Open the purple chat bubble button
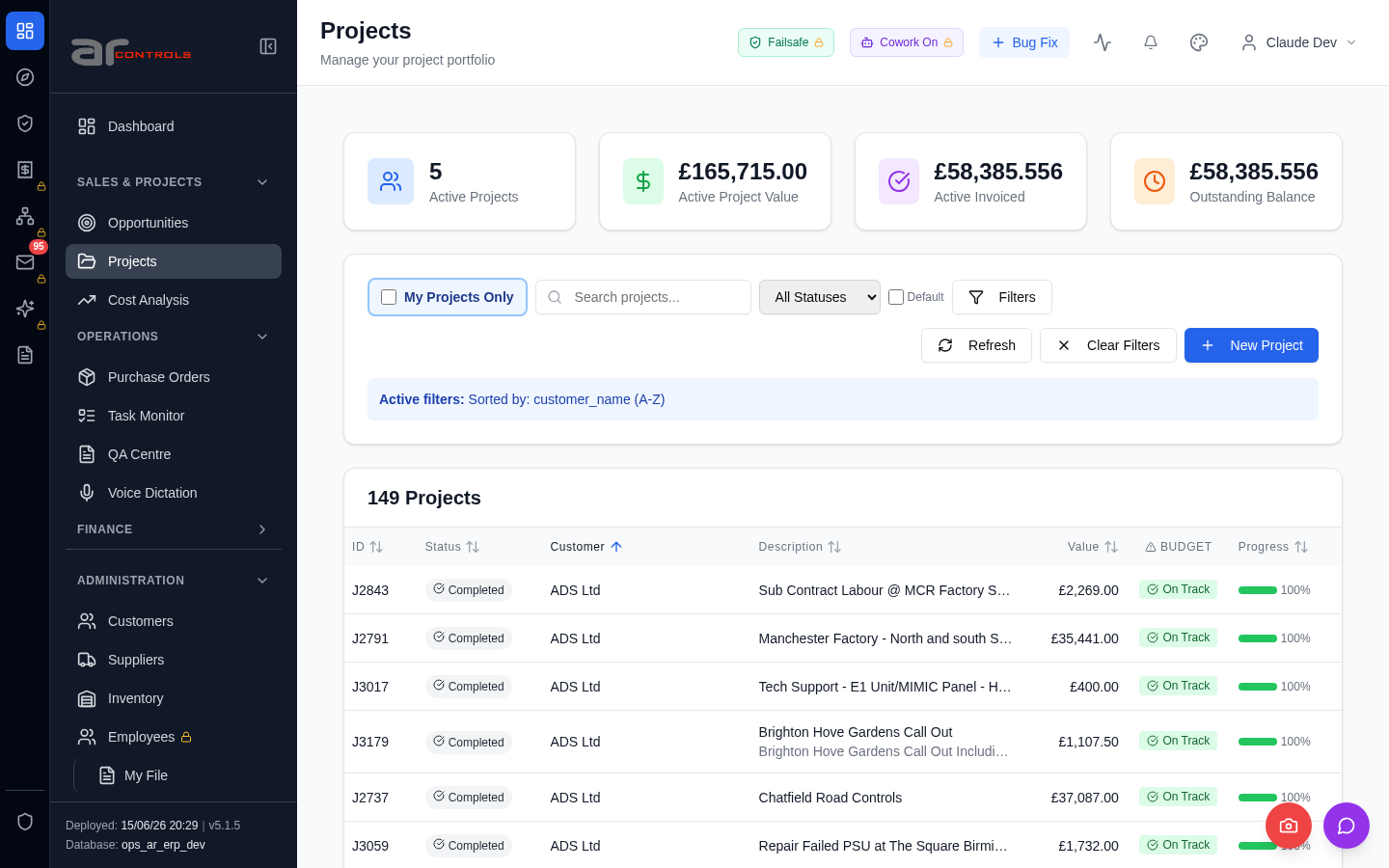Screen dimensions: 1389x868 click(1347, 826)
